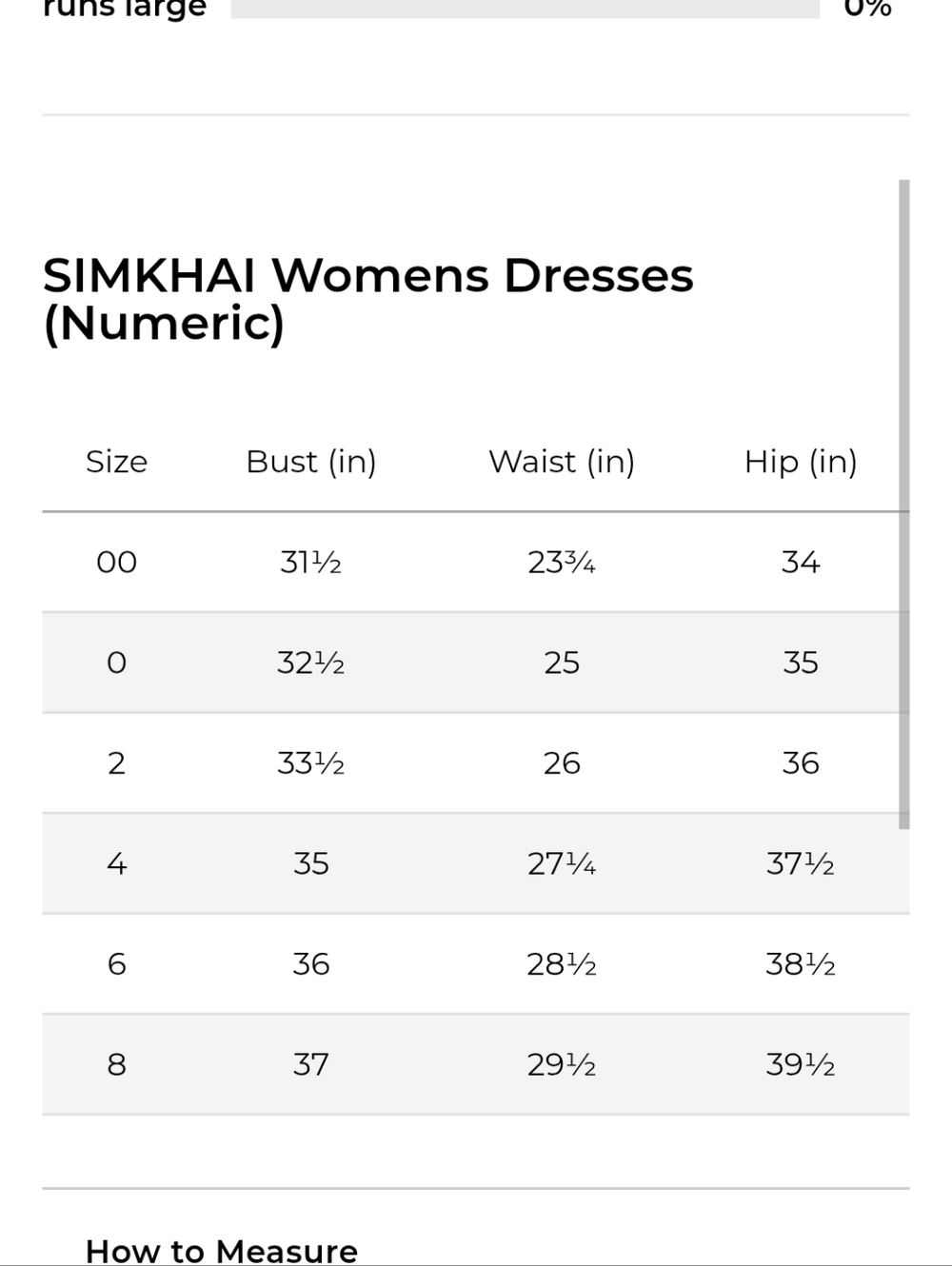Select the size 8 row
This screenshot has width=952, height=1266.
[476, 1064]
